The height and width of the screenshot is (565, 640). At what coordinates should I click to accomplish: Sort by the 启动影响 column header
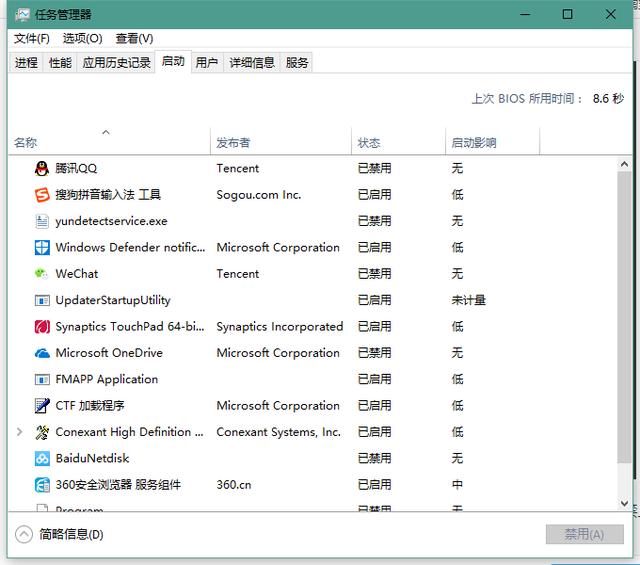[x=492, y=142]
